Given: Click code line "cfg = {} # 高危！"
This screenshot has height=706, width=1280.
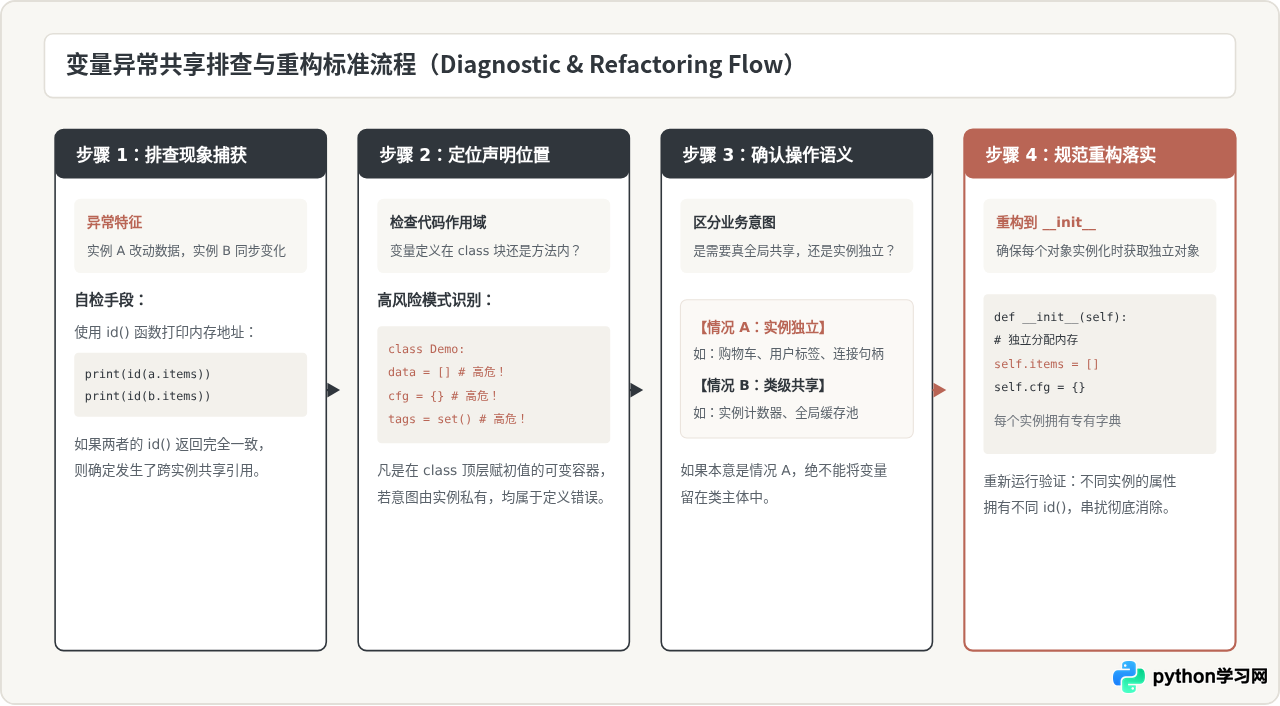Looking at the screenshot, I should (442, 396).
